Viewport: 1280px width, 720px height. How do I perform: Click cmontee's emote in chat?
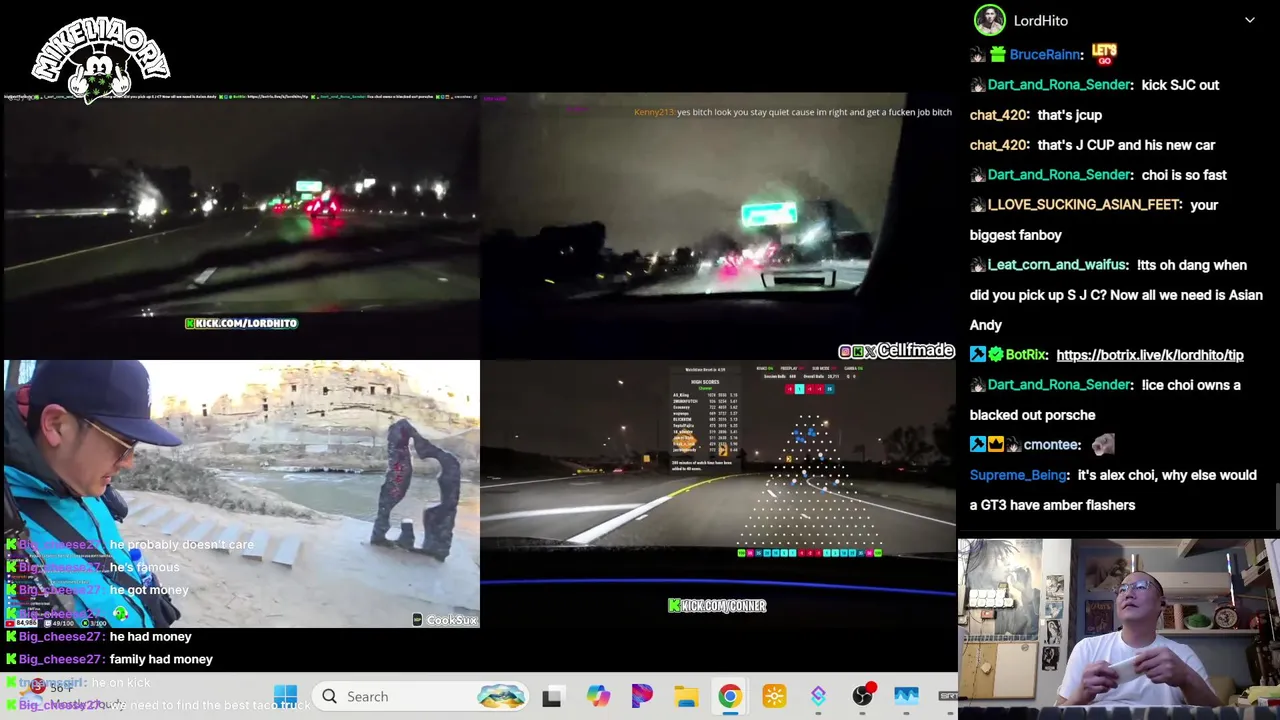pyautogui.click(x=1103, y=444)
